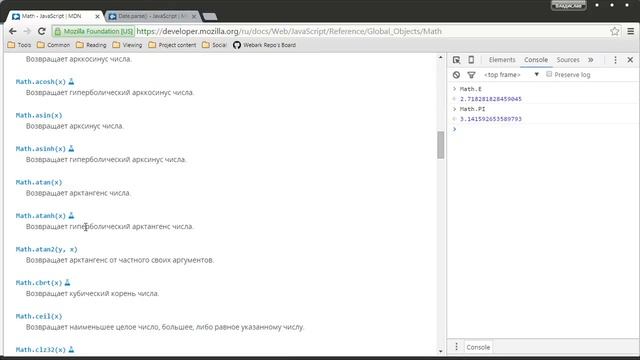This screenshot has width=640, height=360.
Task: Click experimental flask icon next to Math.cbrt
Action: coord(68,282)
